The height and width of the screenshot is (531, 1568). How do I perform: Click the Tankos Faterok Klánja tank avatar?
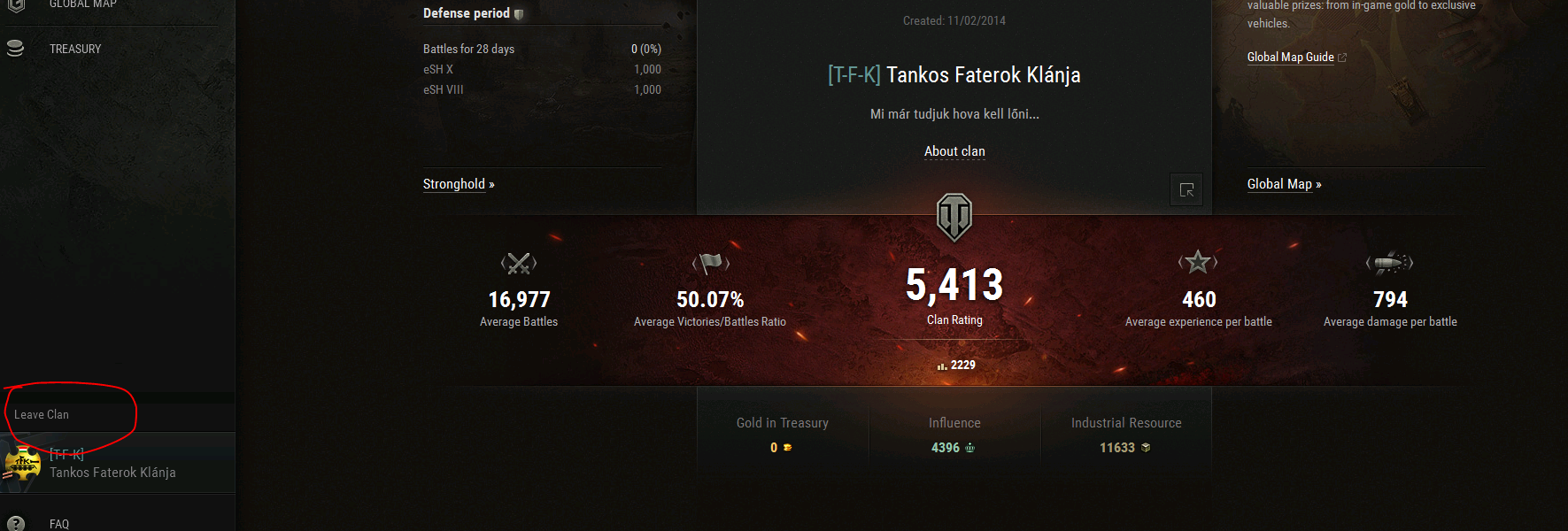(x=23, y=463)
